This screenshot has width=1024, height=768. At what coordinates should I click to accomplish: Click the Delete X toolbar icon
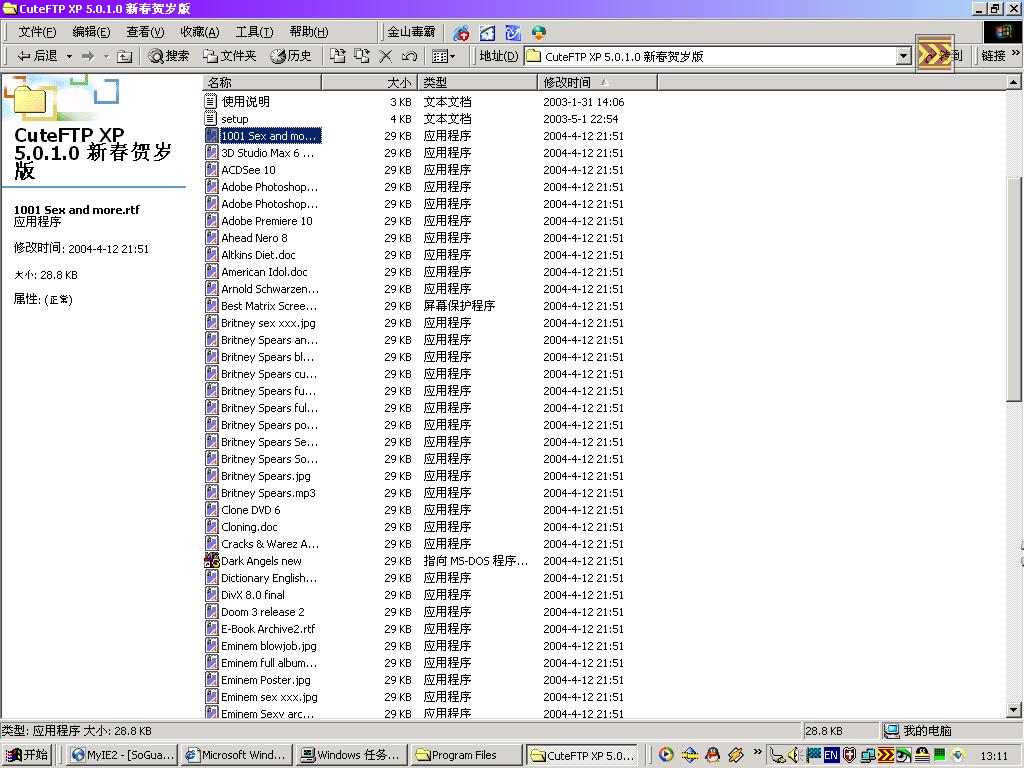coord(385,56)
